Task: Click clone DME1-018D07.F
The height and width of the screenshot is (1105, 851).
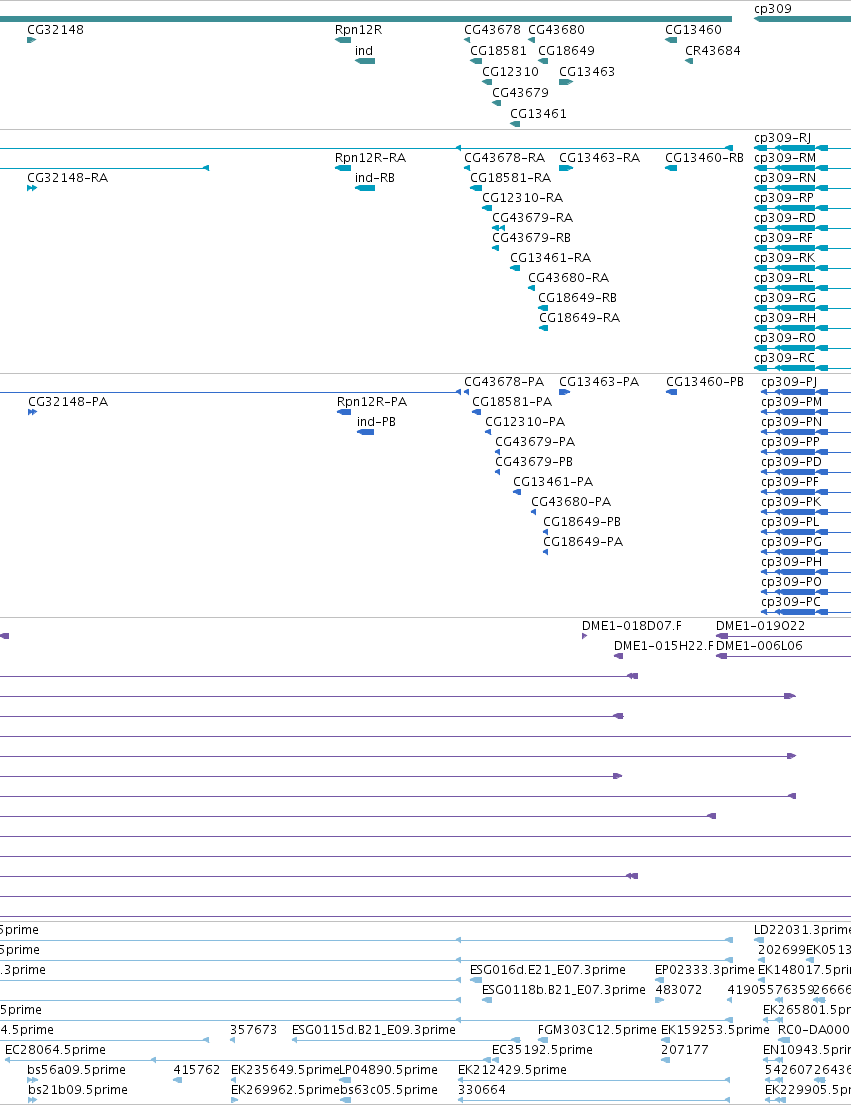Action: coord(632,626)
